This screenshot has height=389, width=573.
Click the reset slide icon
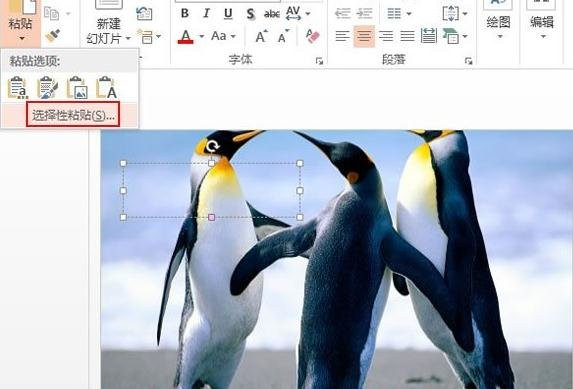(144, 14)
